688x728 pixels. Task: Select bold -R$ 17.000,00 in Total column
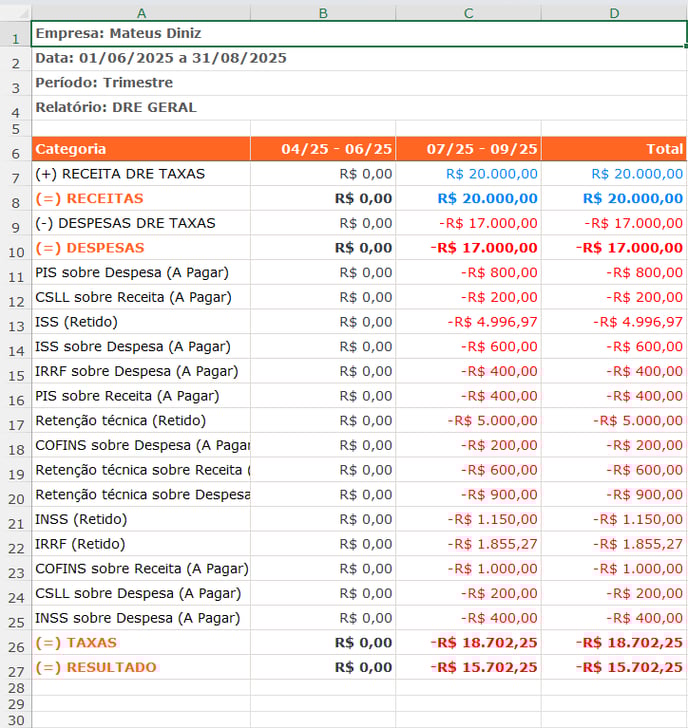[x=614, y=247]
